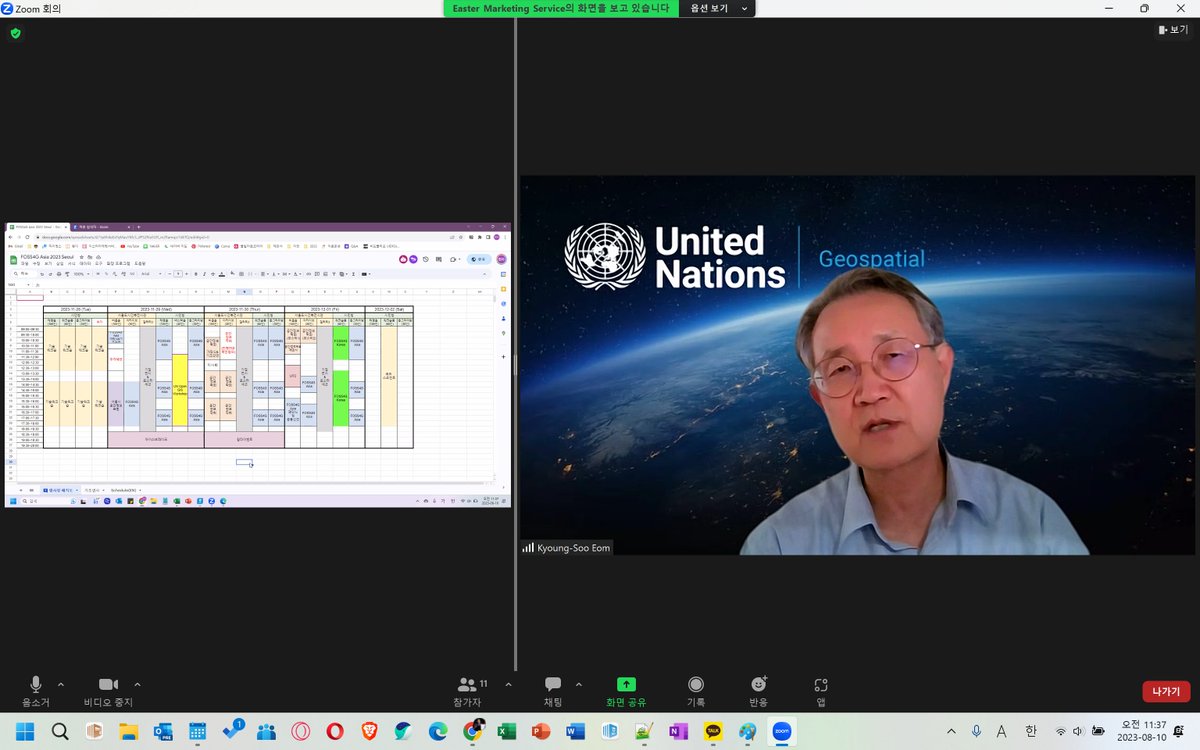The height and width of the screenshot is (750, 1200).
Task: Leave the meeting with 나가기 button
Action: [1166, 691]
